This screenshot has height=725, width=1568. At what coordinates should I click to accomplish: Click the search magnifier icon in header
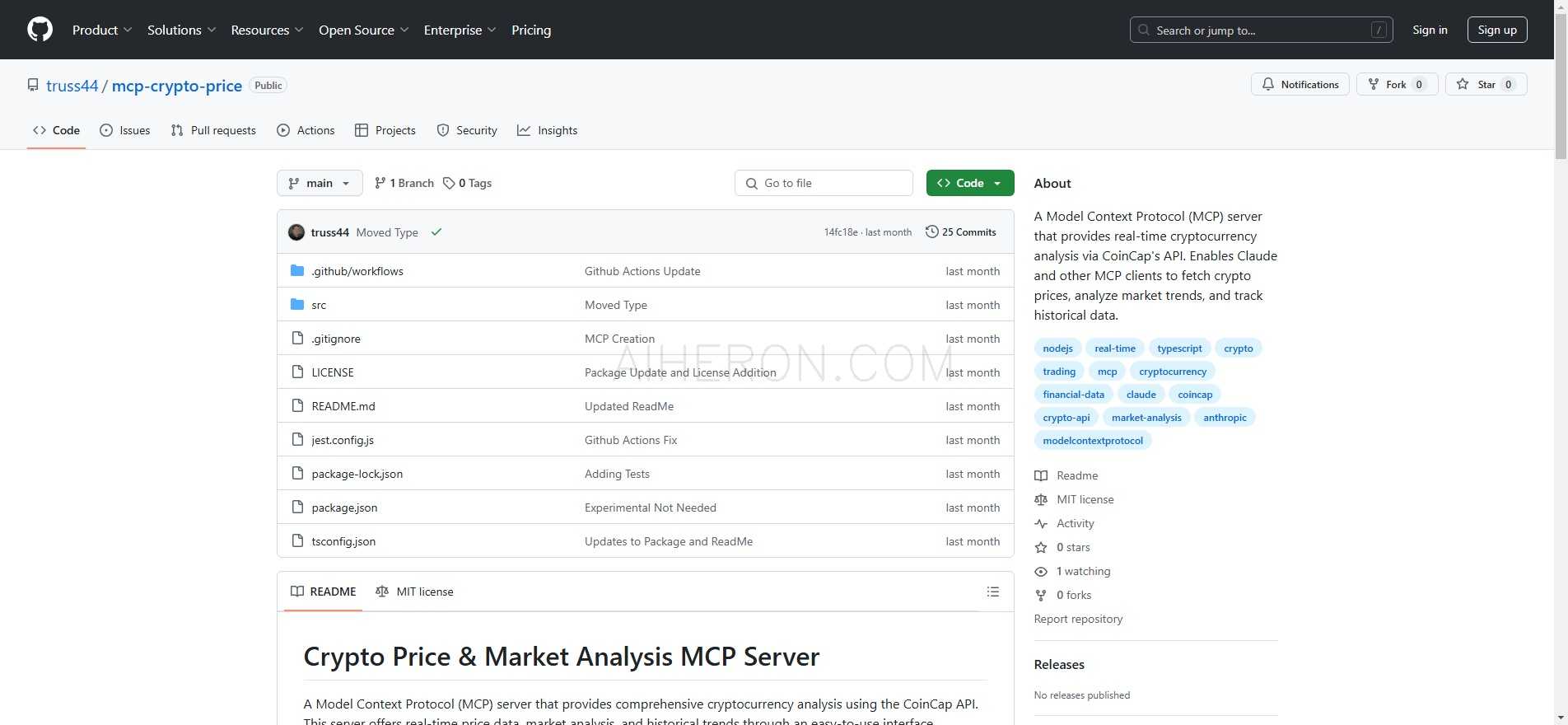point(1144,30)
